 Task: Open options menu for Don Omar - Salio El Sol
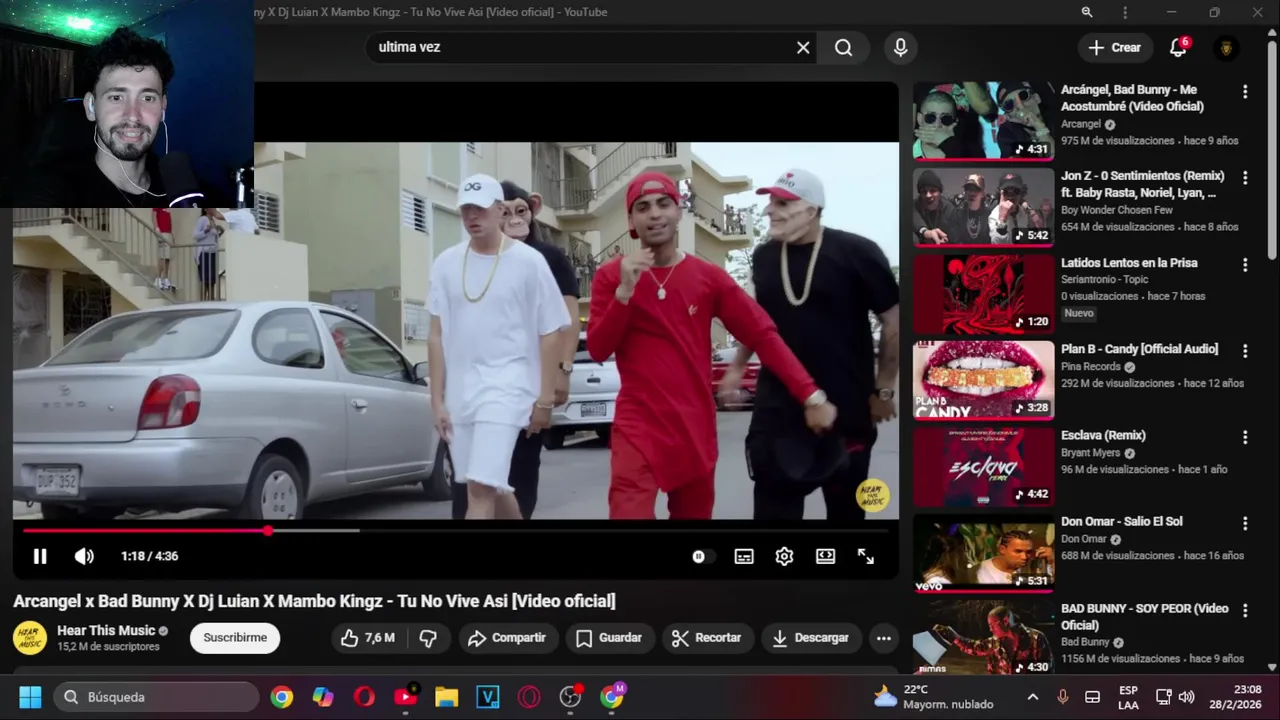tap(1245, 524)
